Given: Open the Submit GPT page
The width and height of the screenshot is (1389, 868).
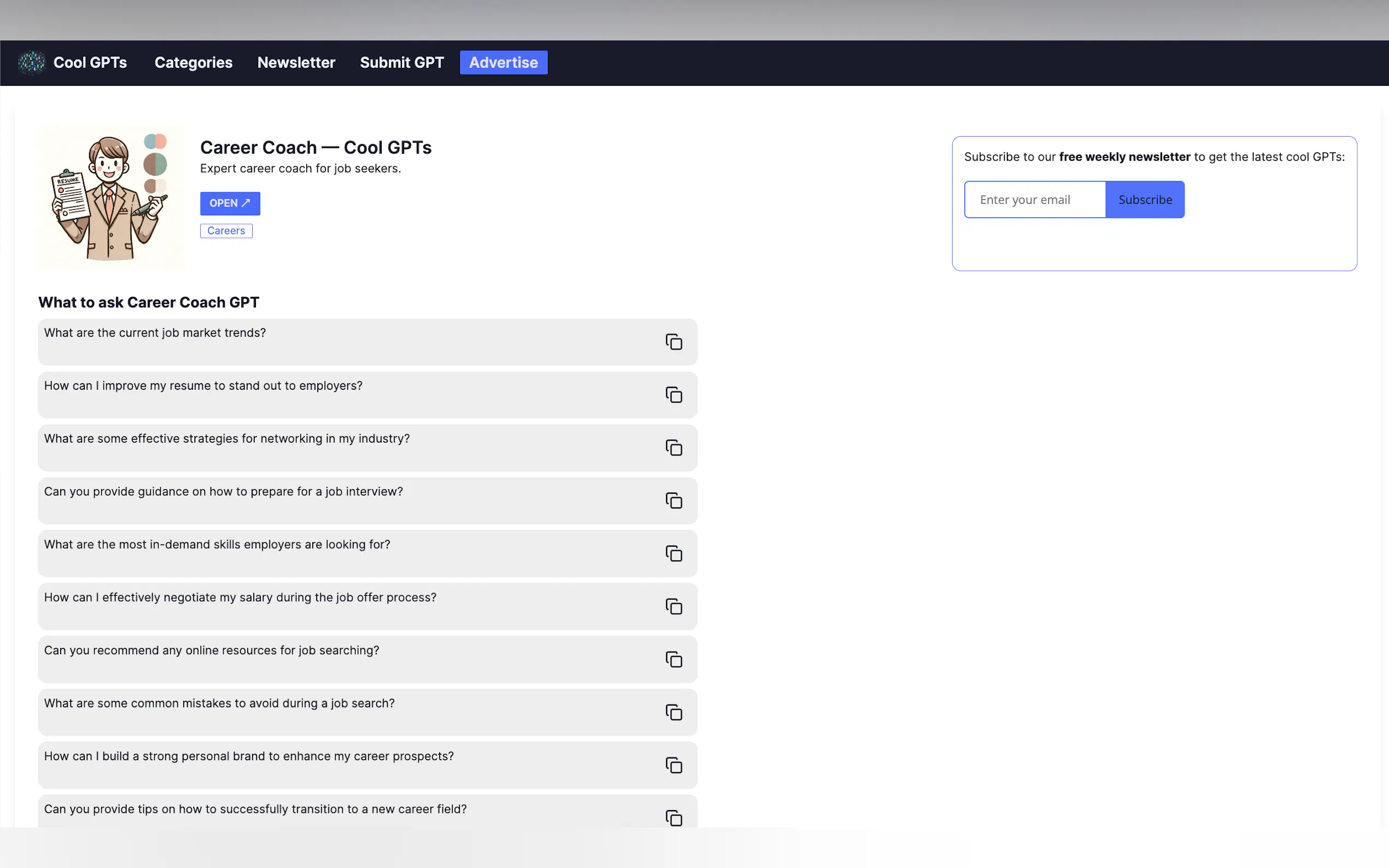Looking at the screenshot, I should pyautogui.click(x=401, y=62).
